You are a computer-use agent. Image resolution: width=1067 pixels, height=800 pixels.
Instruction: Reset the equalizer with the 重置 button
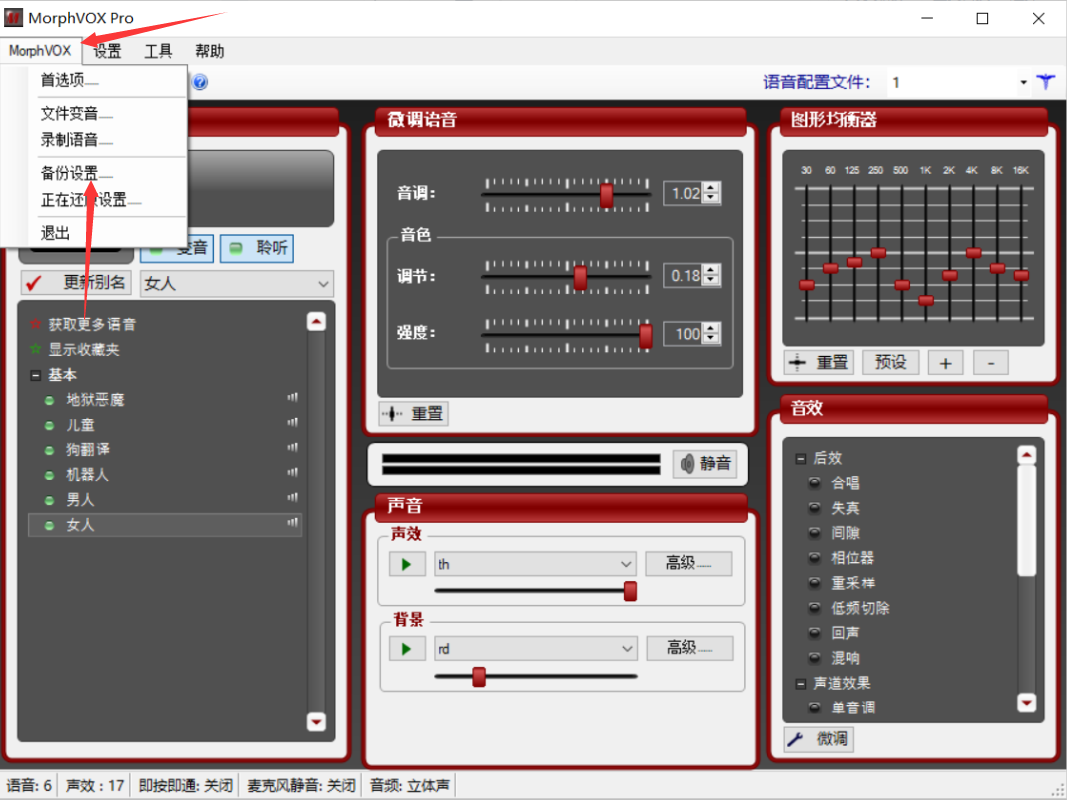[x=819, y=362]
